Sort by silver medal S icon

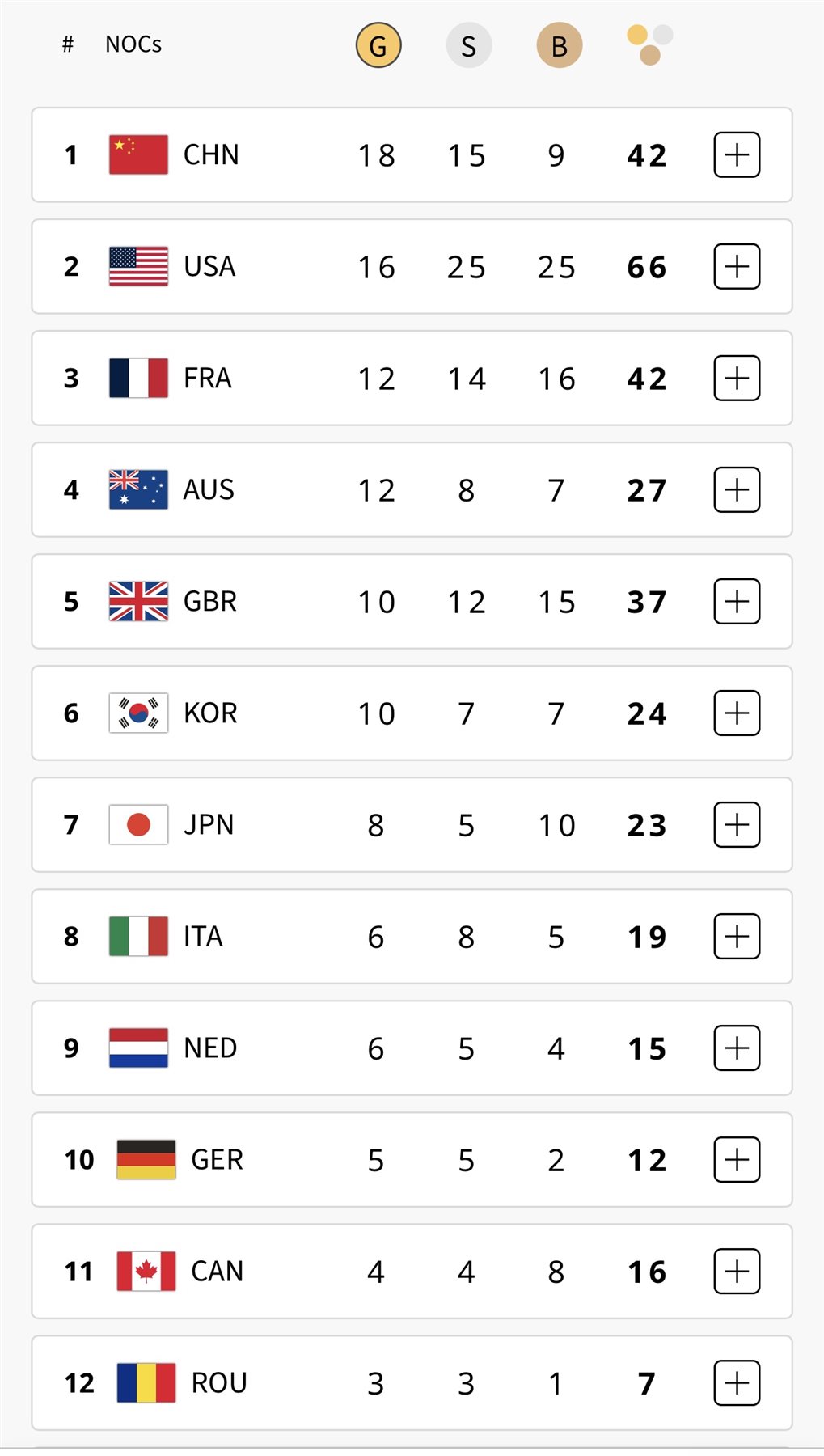click(x=468, y=45)
